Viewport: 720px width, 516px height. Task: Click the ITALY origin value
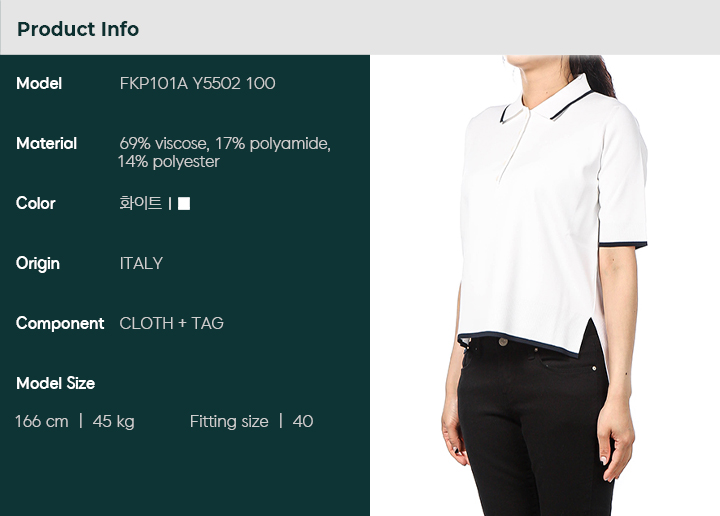pos(141,264)
